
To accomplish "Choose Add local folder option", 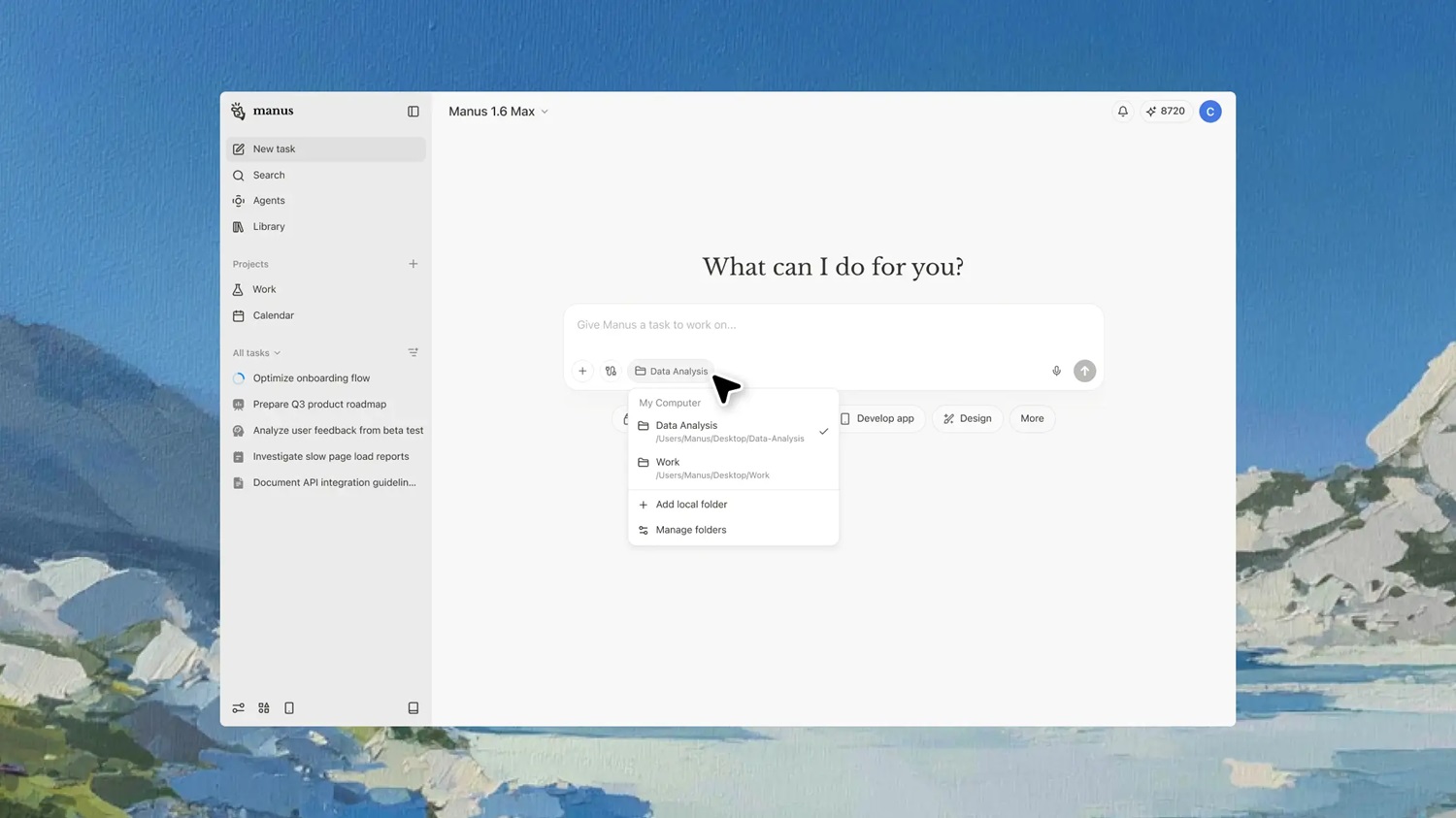I will pos(690,505).
